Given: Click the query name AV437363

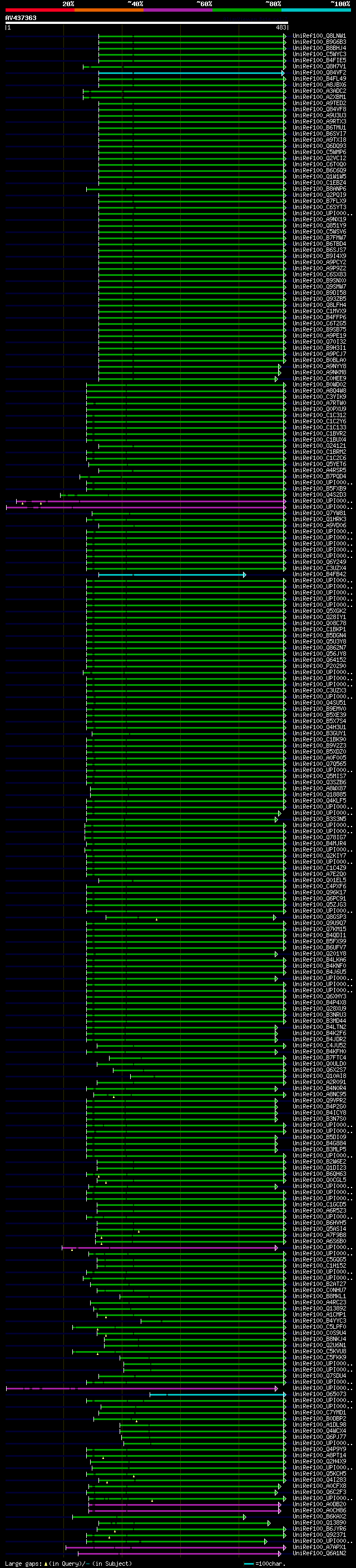Looking at the screenshot, I should click(x=21, y=18).
